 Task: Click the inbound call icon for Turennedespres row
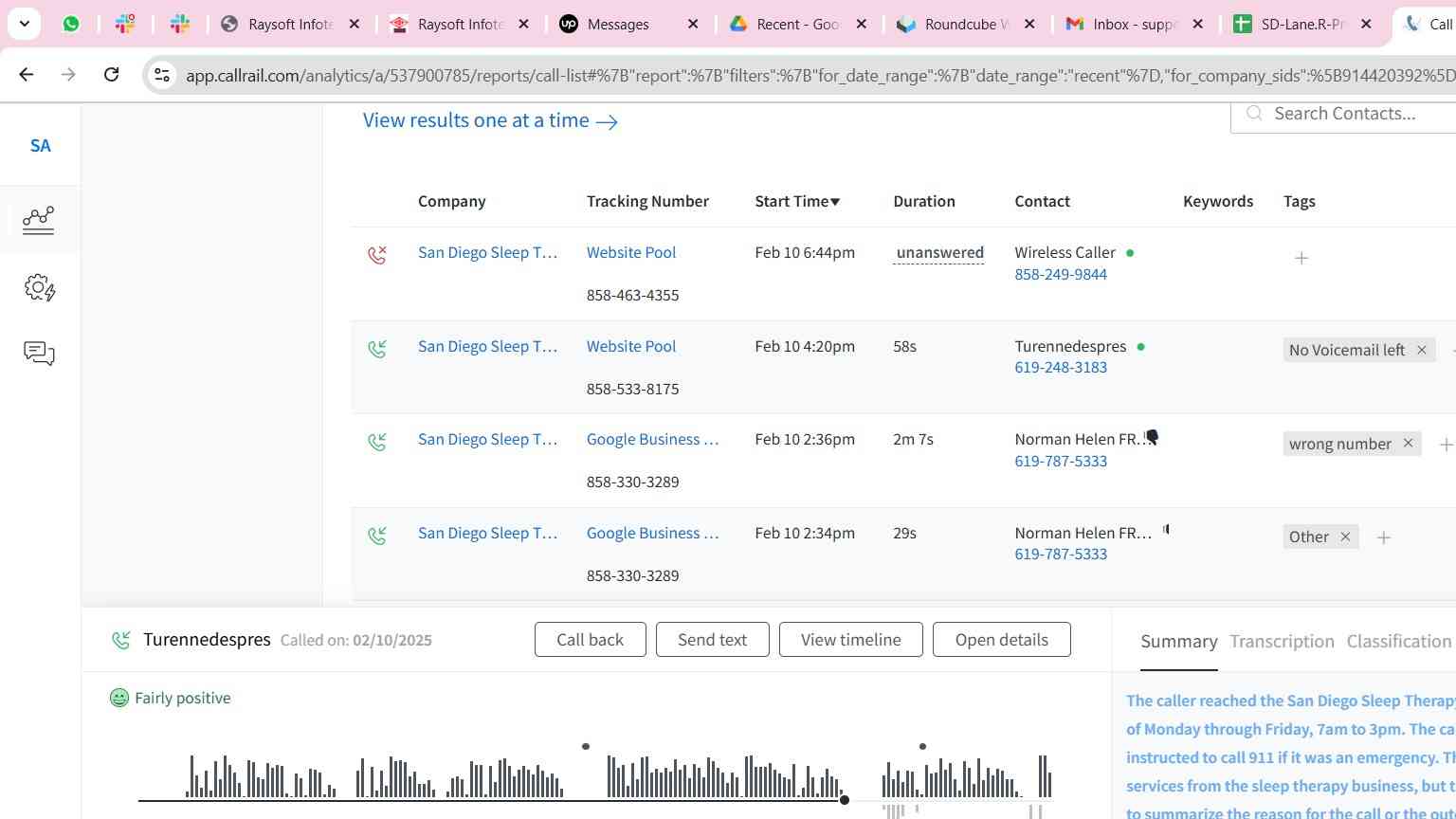tap(377, 349)
